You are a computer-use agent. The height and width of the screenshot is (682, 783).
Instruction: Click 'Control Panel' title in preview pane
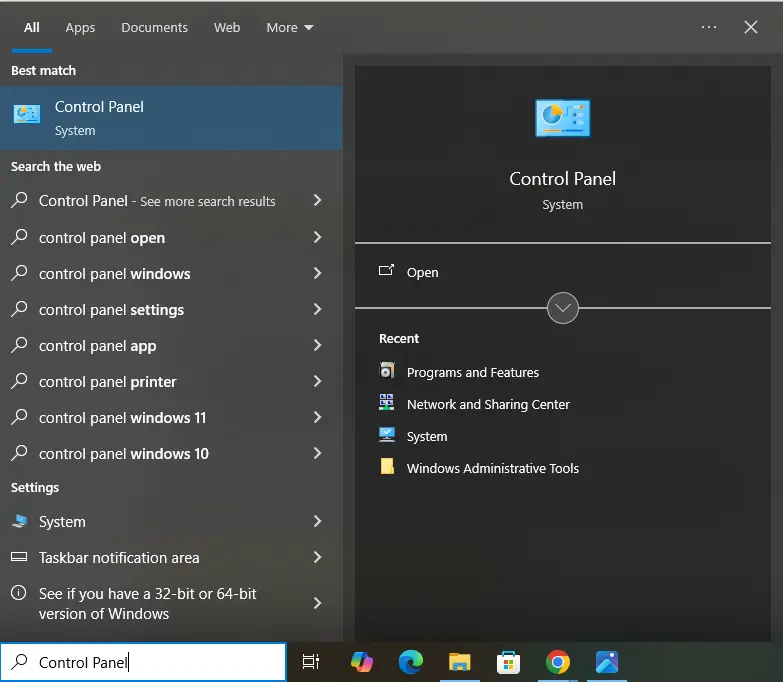562,179
